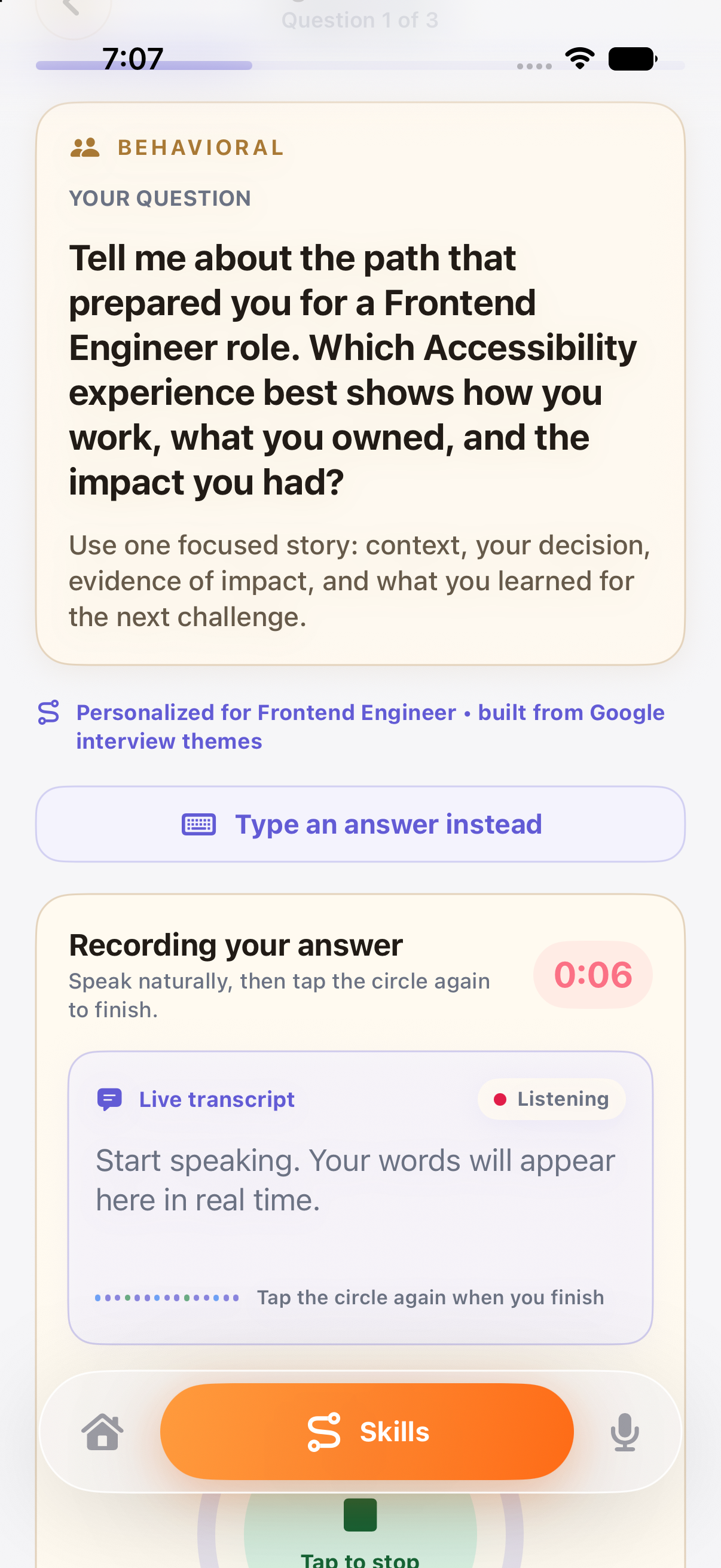Tap the Live transcript speech bubble icon
This screenshot has height=1568, width=721.
coord(109,1099)
